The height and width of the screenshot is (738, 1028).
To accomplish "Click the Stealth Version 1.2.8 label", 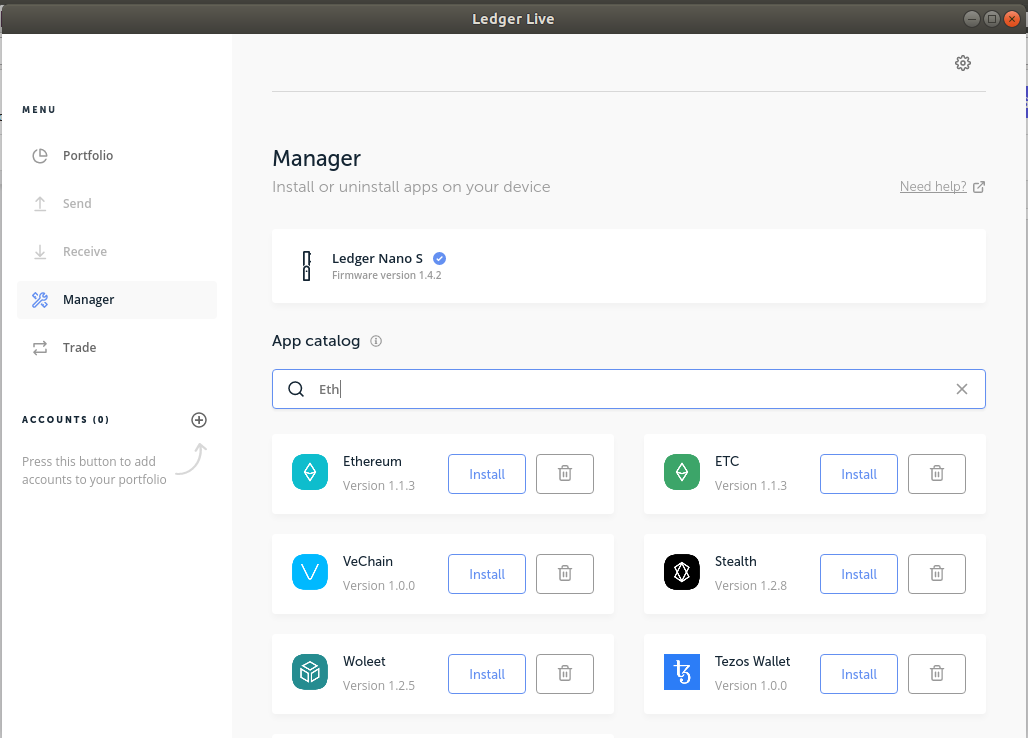I will pyautogui.click(x=751, y=585).
